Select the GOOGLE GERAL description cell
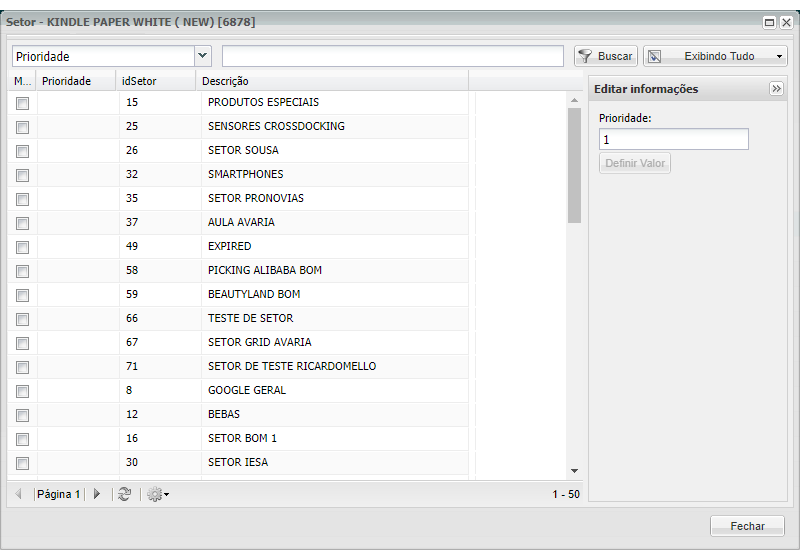Viewport: 810px width, 560px height. (335, 391)
